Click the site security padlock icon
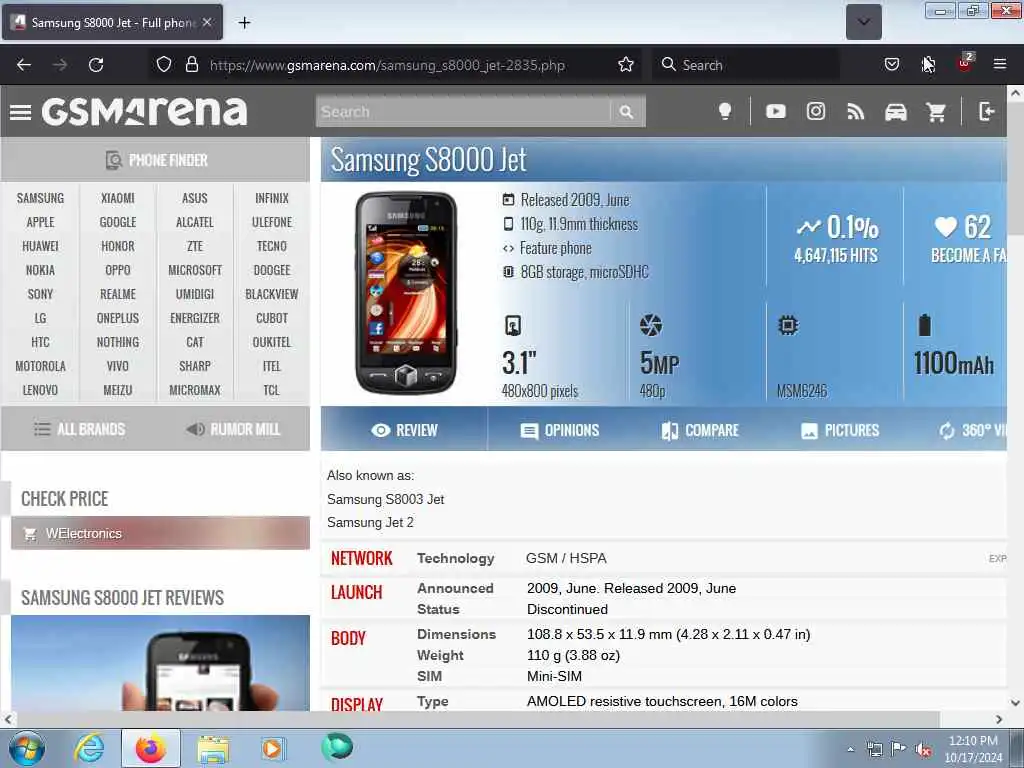The height and width of the screenshot is (768, 1024). (x=191, y=65)
